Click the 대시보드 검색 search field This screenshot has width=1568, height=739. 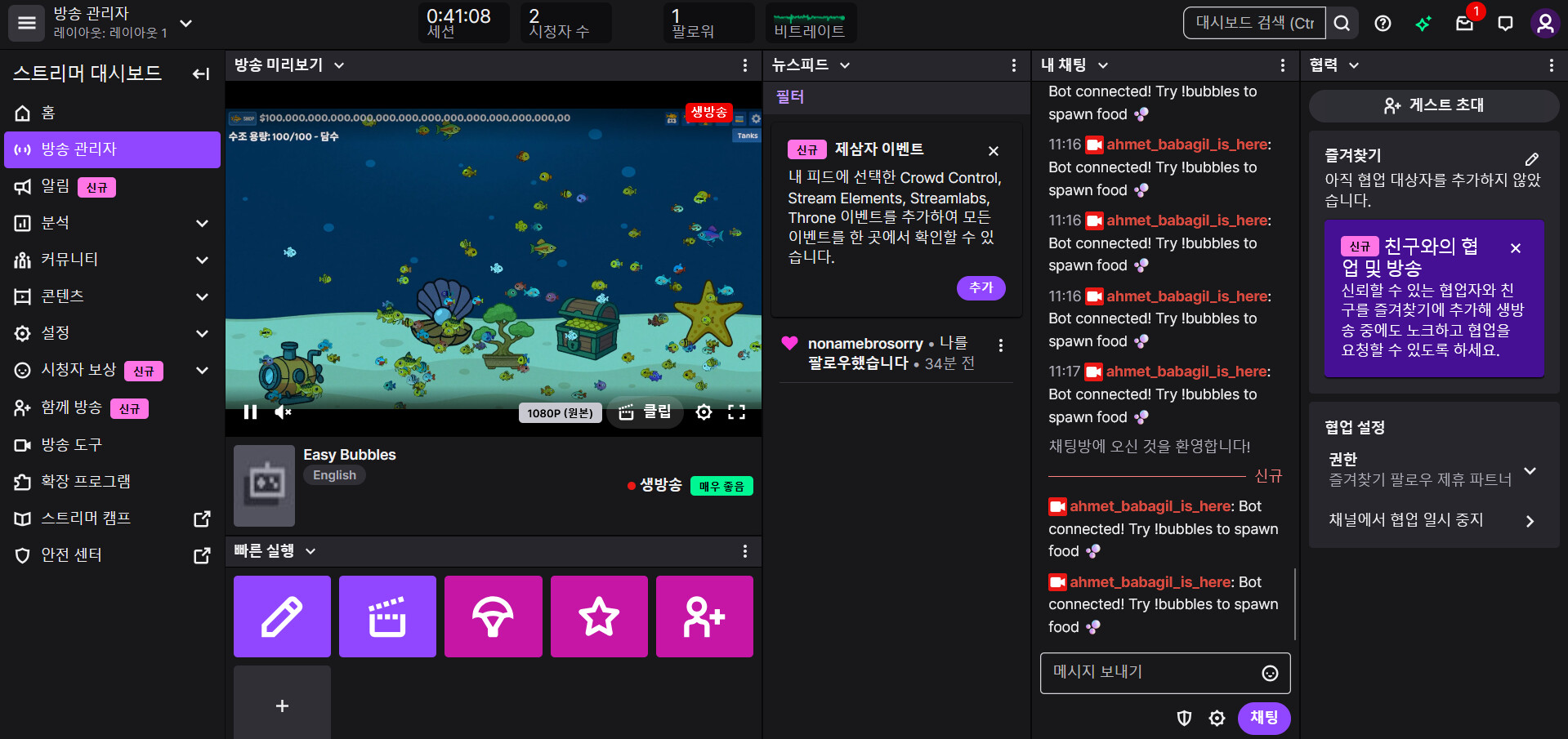1255,24
